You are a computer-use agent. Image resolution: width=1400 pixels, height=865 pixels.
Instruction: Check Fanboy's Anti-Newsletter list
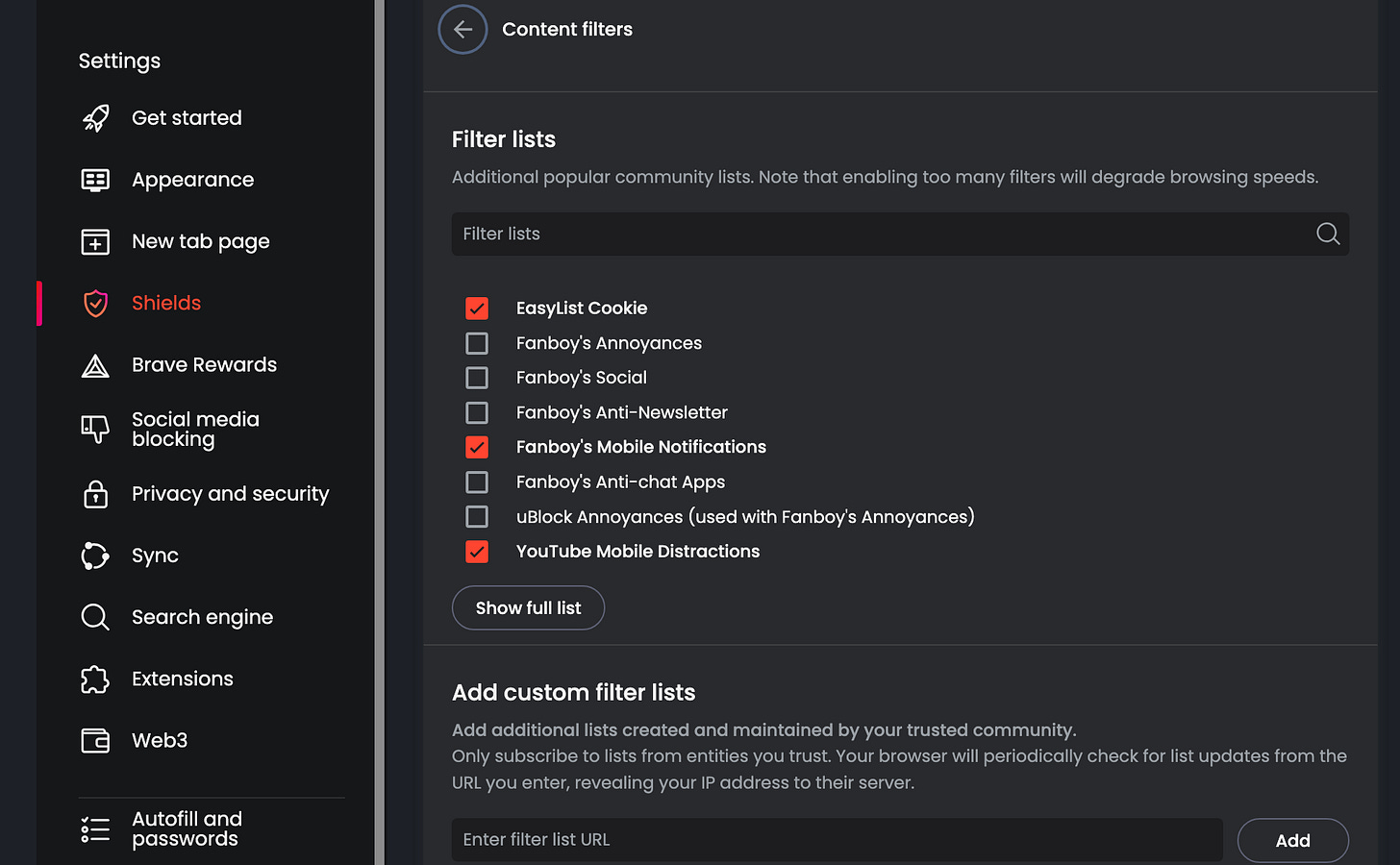click(x=477, y=412)
